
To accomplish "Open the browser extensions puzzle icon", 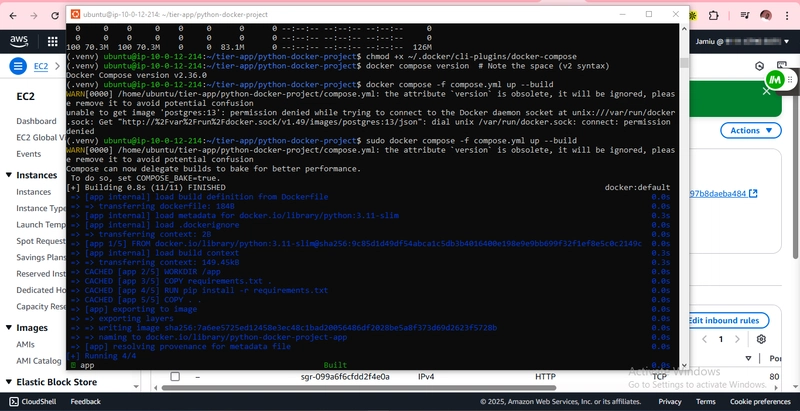I will click(x=713, y=15).
